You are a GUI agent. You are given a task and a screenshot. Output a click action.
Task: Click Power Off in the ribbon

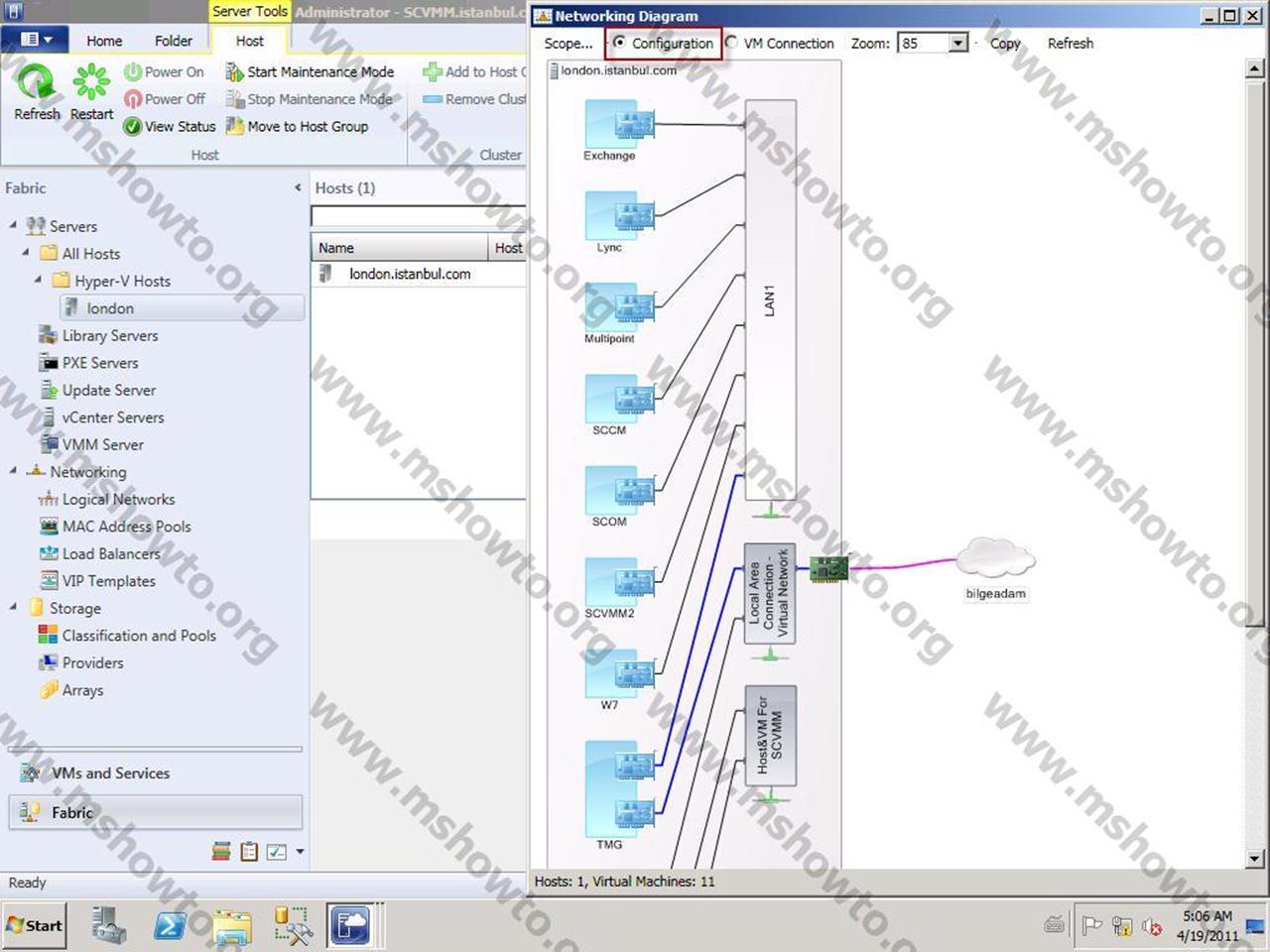click(164, 99)
